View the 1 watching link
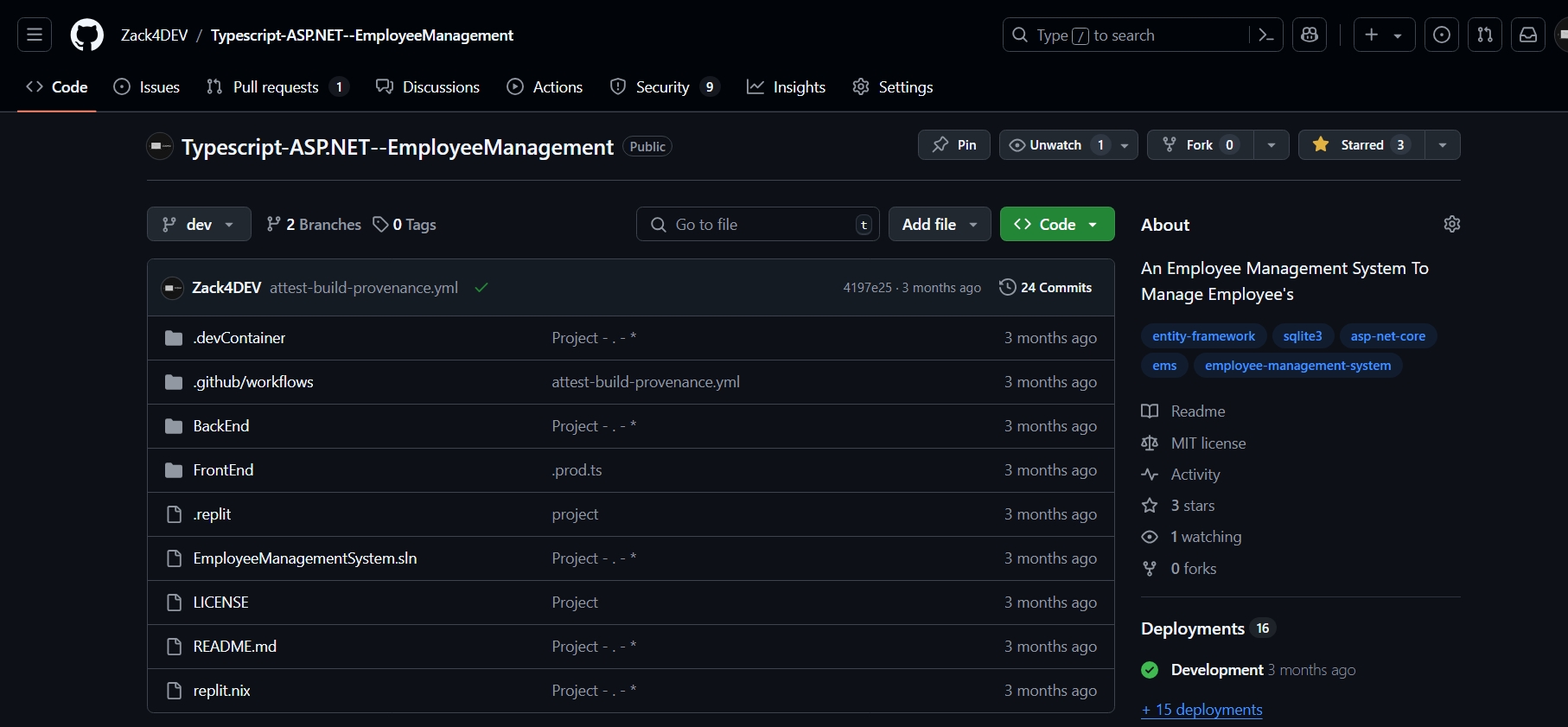 pyautogui.click(x=1191, y=537)
